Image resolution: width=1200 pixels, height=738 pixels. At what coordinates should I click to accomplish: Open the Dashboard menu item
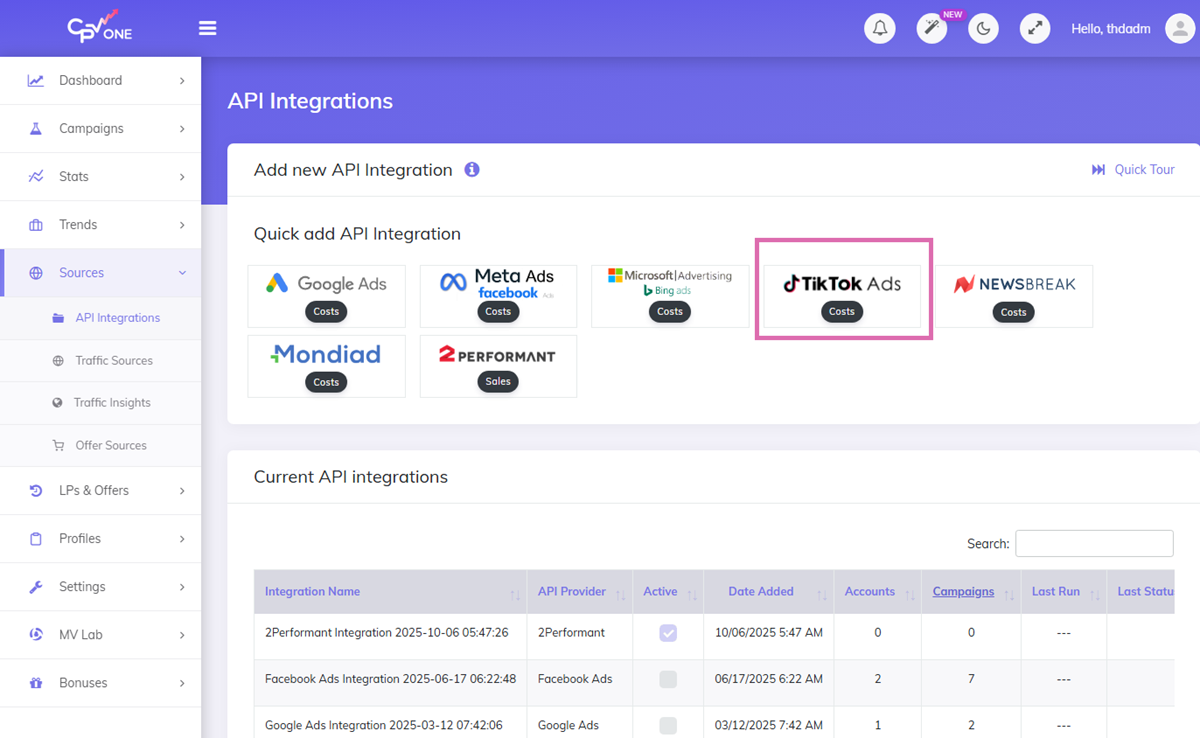point(91,79)
